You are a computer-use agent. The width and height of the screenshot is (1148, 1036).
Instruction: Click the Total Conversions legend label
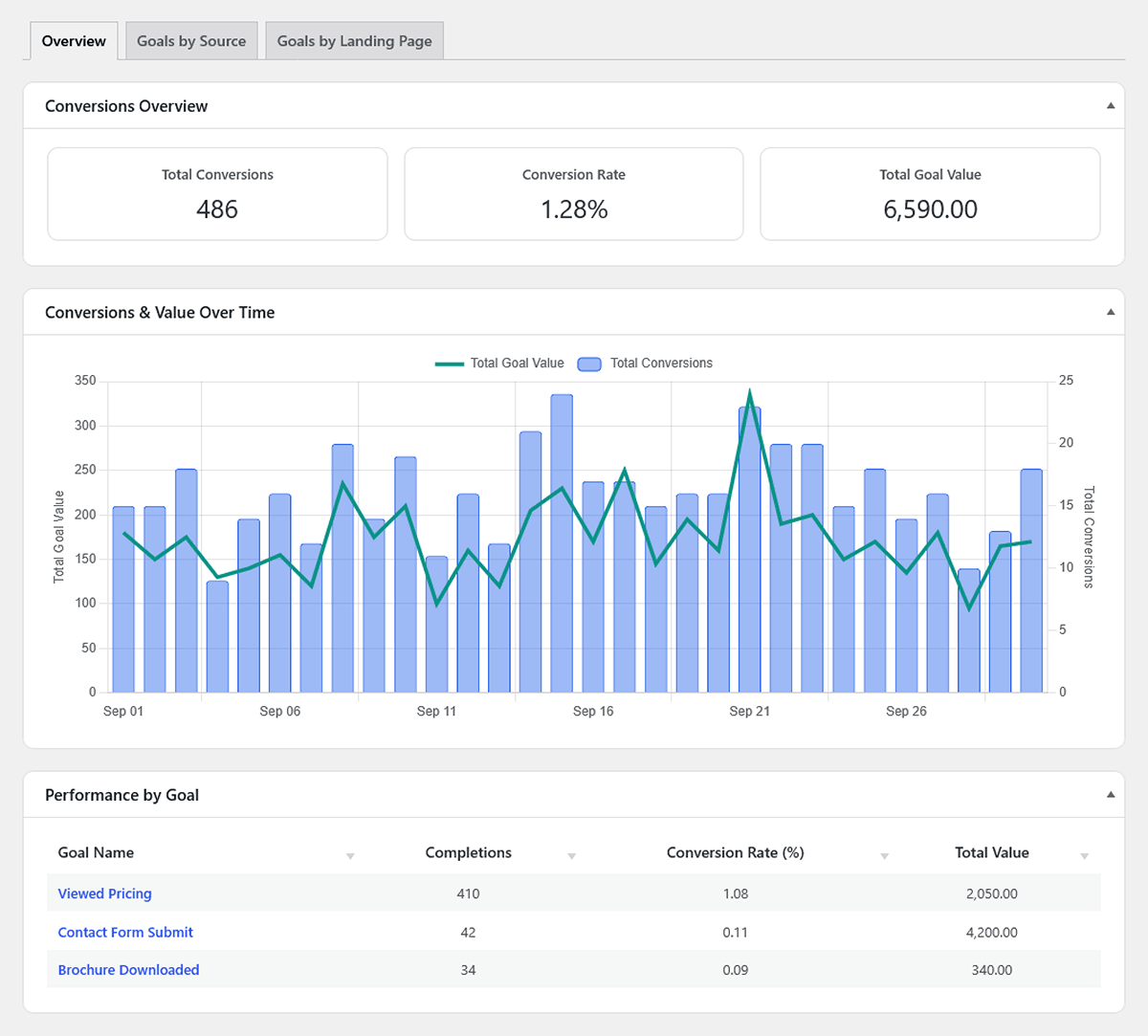[661, 364]
